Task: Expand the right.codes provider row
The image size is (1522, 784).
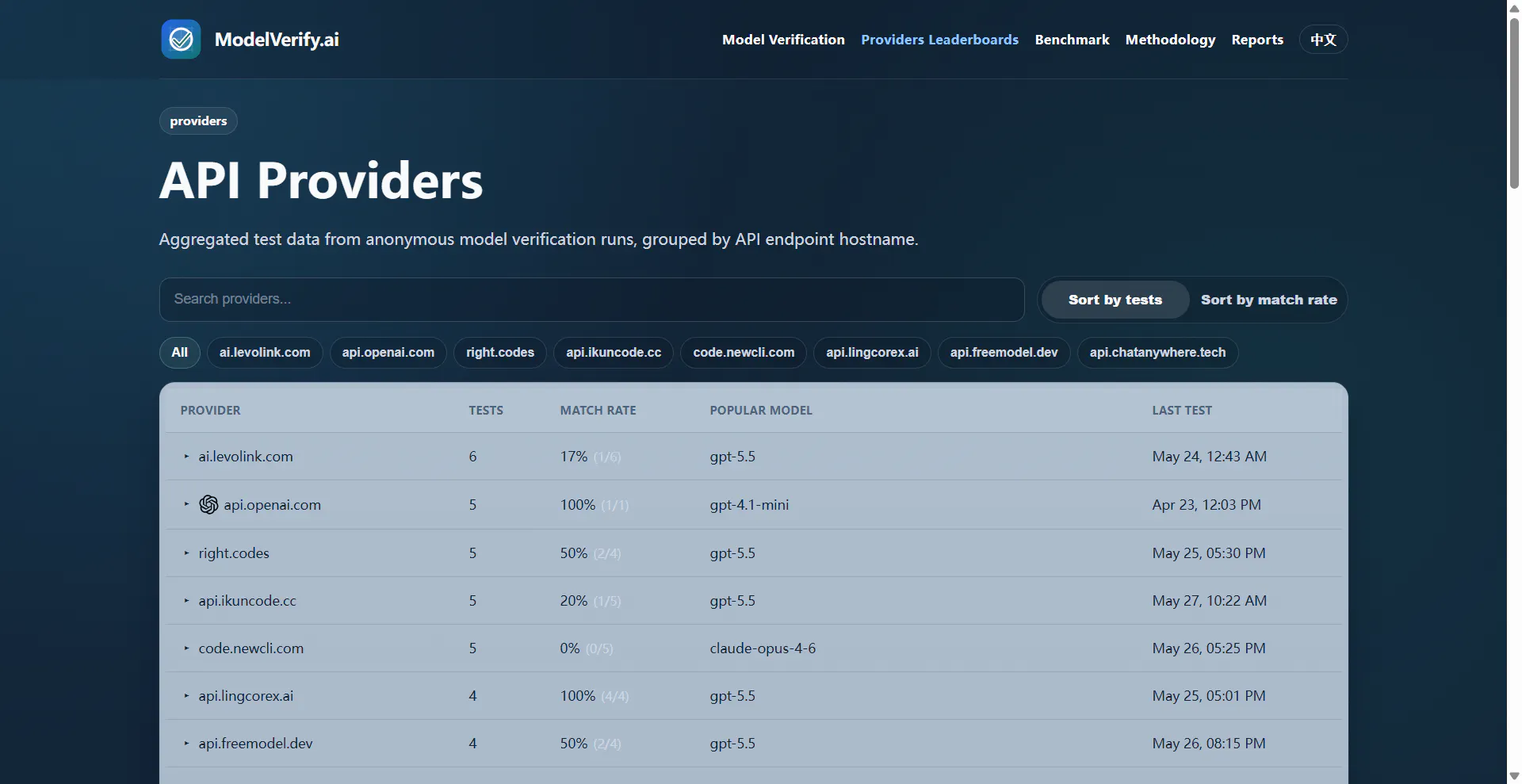Action: pyautogui.click(x=186, y=553)
